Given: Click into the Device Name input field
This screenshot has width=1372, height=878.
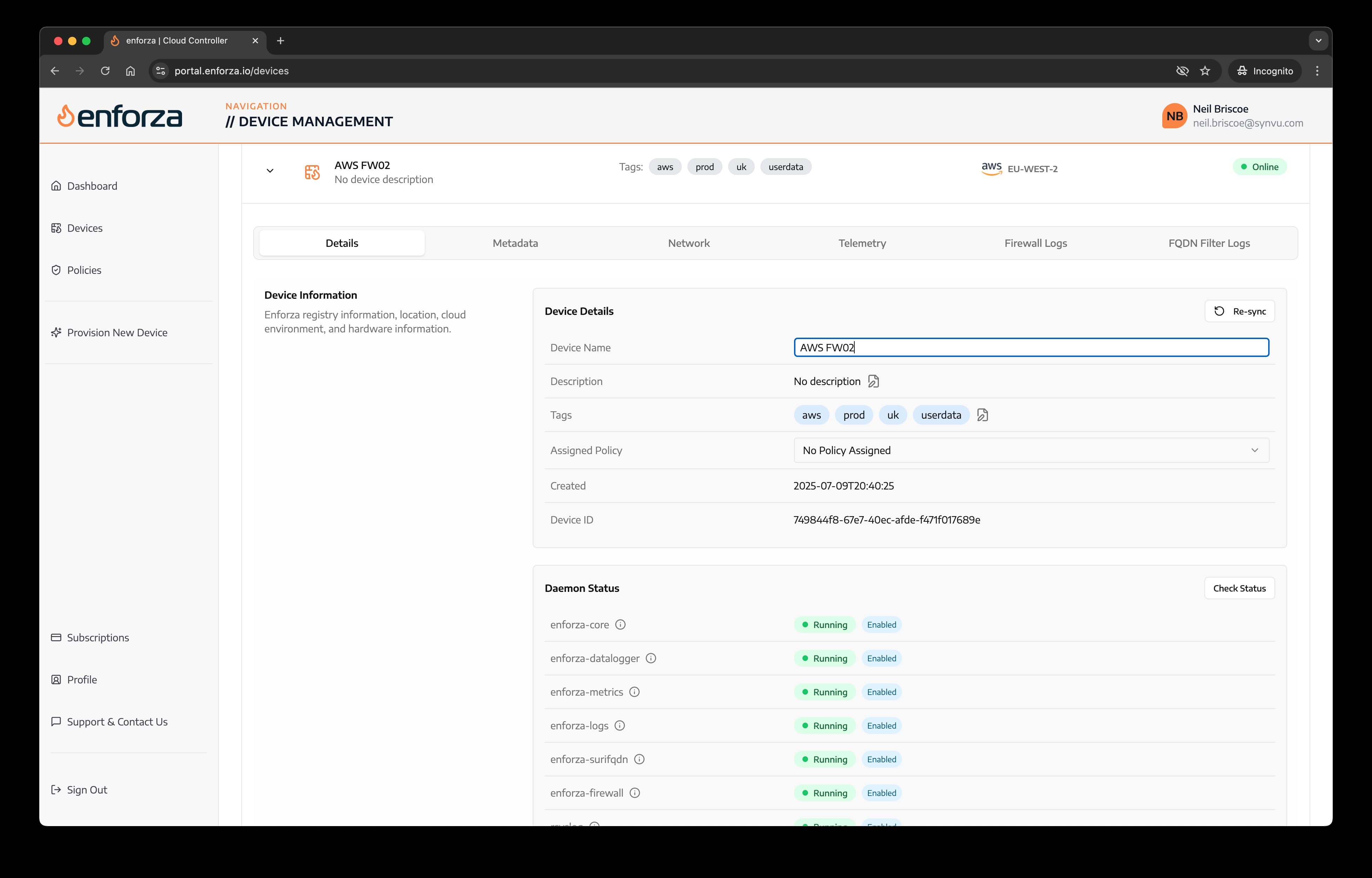Looking at the screenshot, I should coord(1031,348).
